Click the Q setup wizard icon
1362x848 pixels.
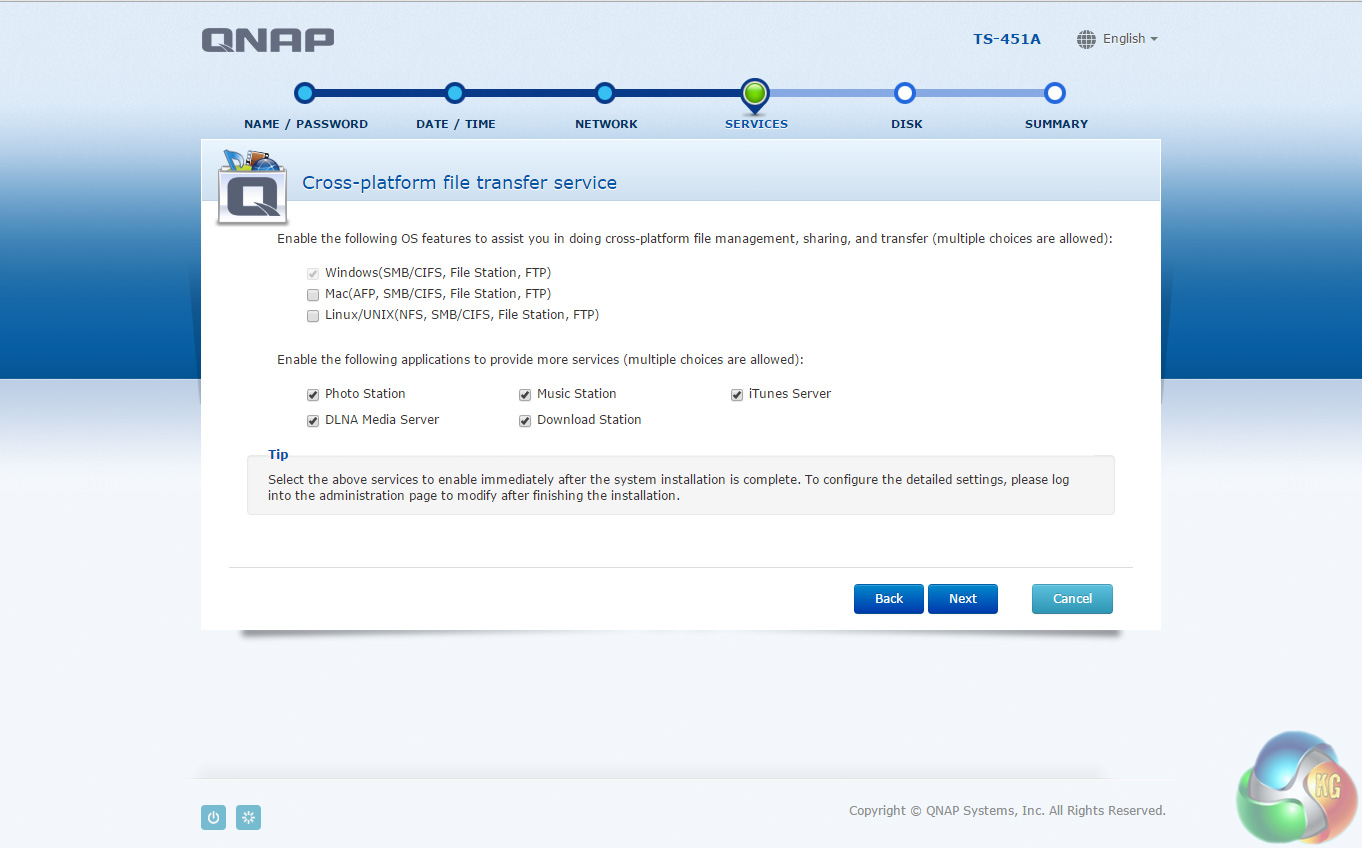pyautogui.click(x=252, y=188)
